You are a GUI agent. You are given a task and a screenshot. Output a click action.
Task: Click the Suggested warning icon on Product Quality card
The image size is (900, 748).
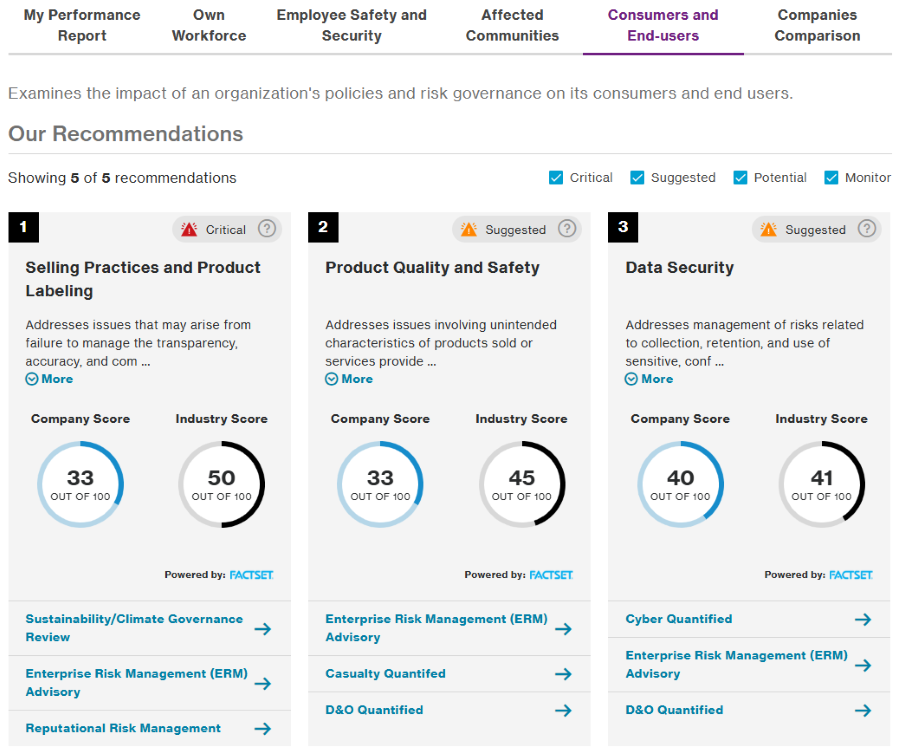tap(470, 229)
